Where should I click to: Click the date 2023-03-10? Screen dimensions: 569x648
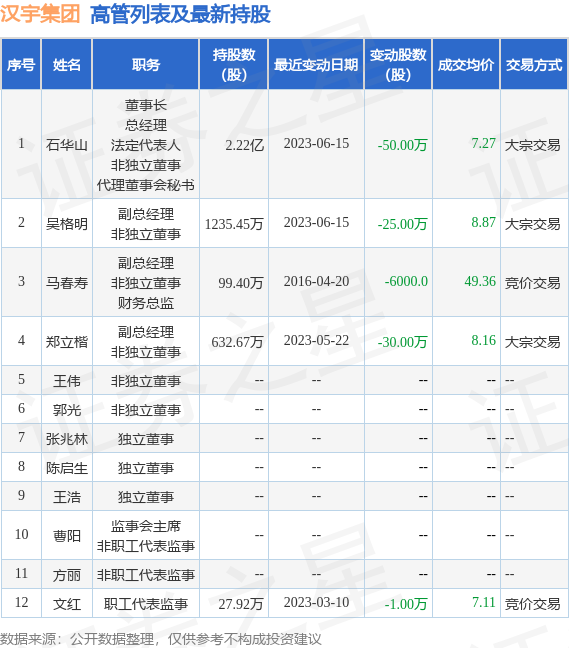pos(316,603)
